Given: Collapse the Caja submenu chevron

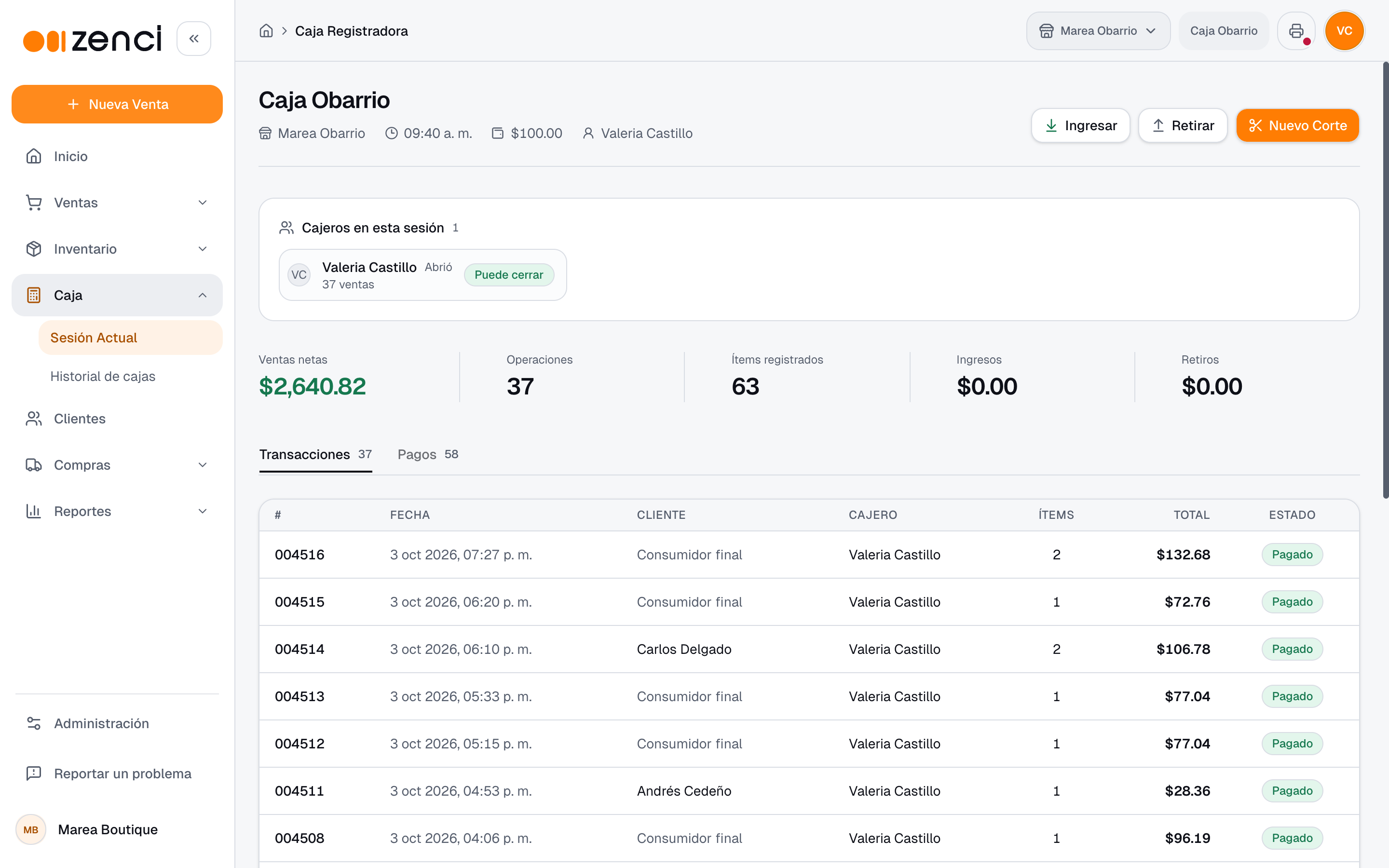Looking at the screenshot, I should click(x=203, y=295).
